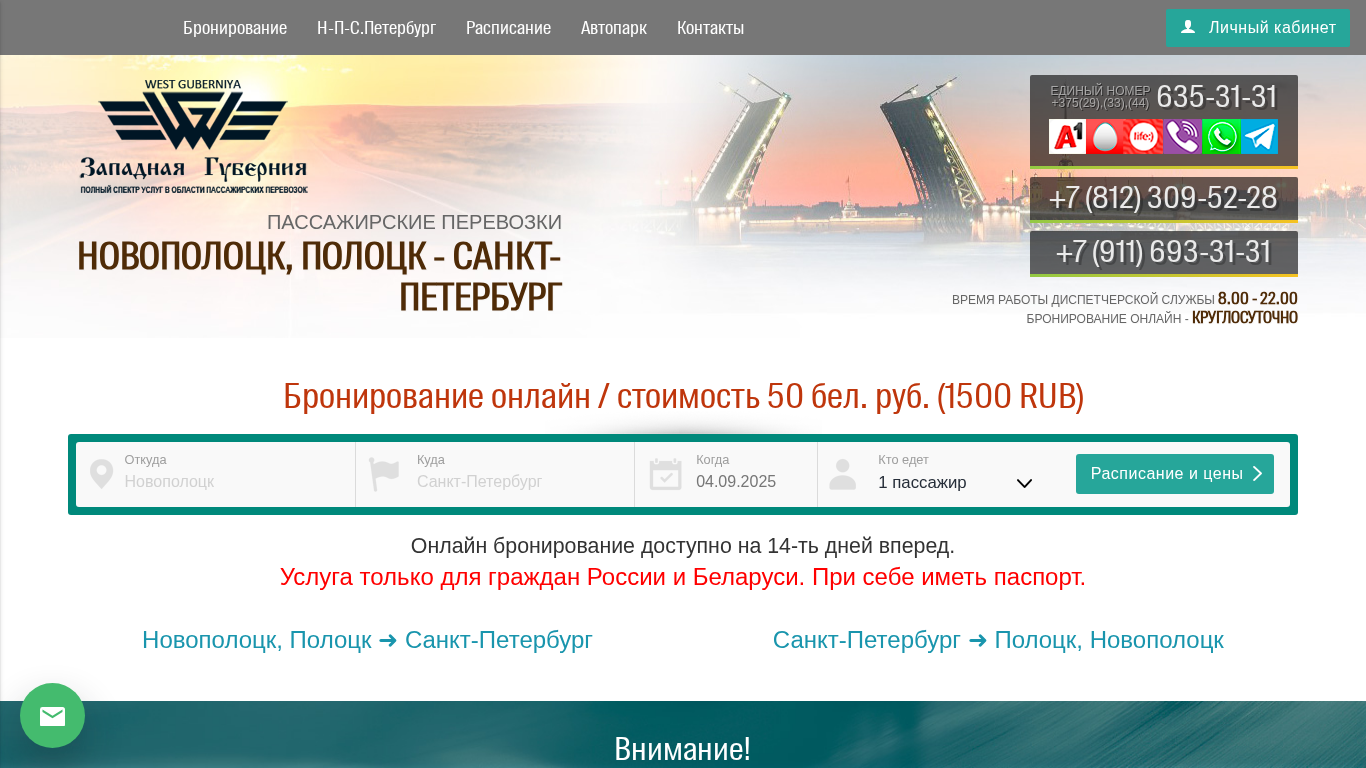The image size is (1366, 768).
Task: Open the Контакты menu item
Action: click(710, 28)
